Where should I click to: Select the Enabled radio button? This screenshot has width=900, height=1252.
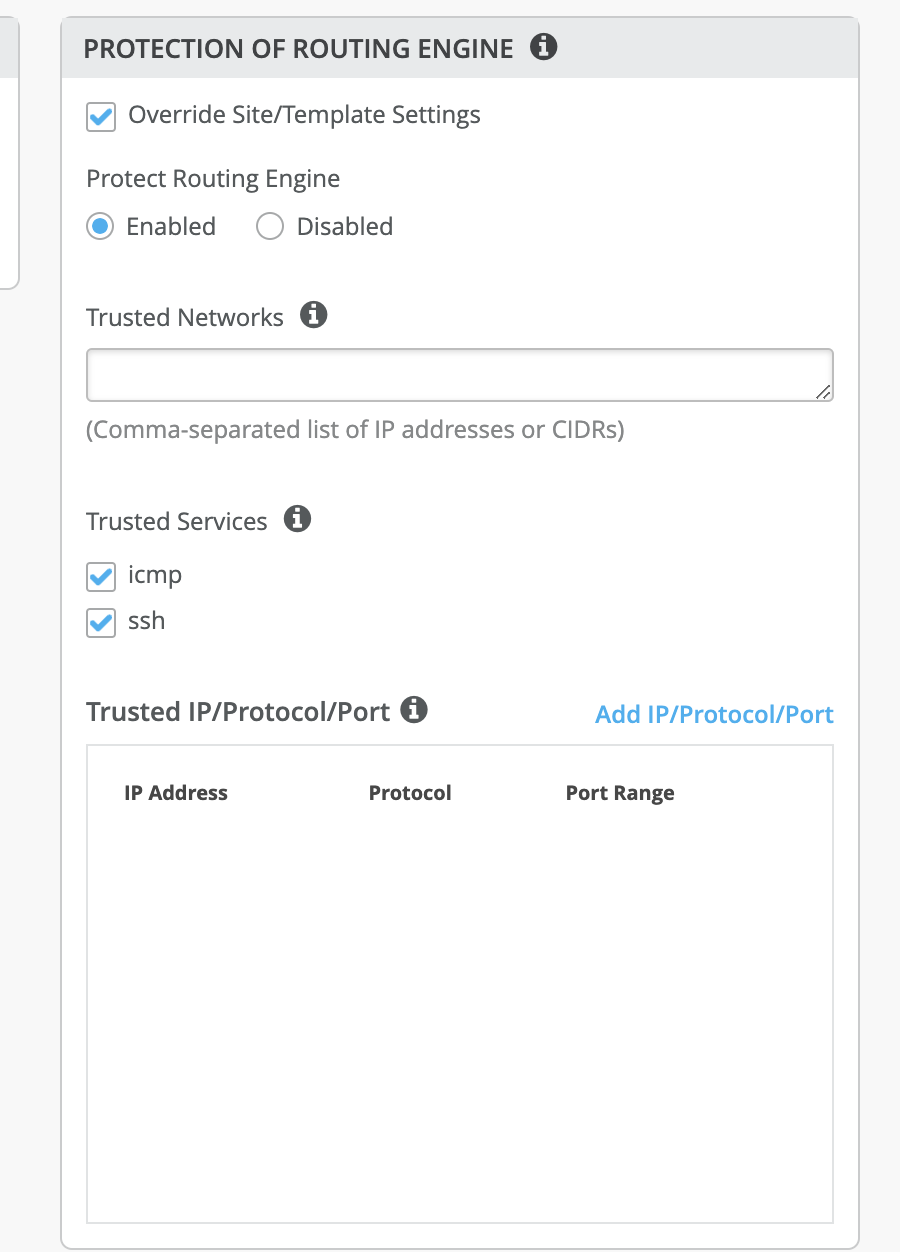click(100, 227)
